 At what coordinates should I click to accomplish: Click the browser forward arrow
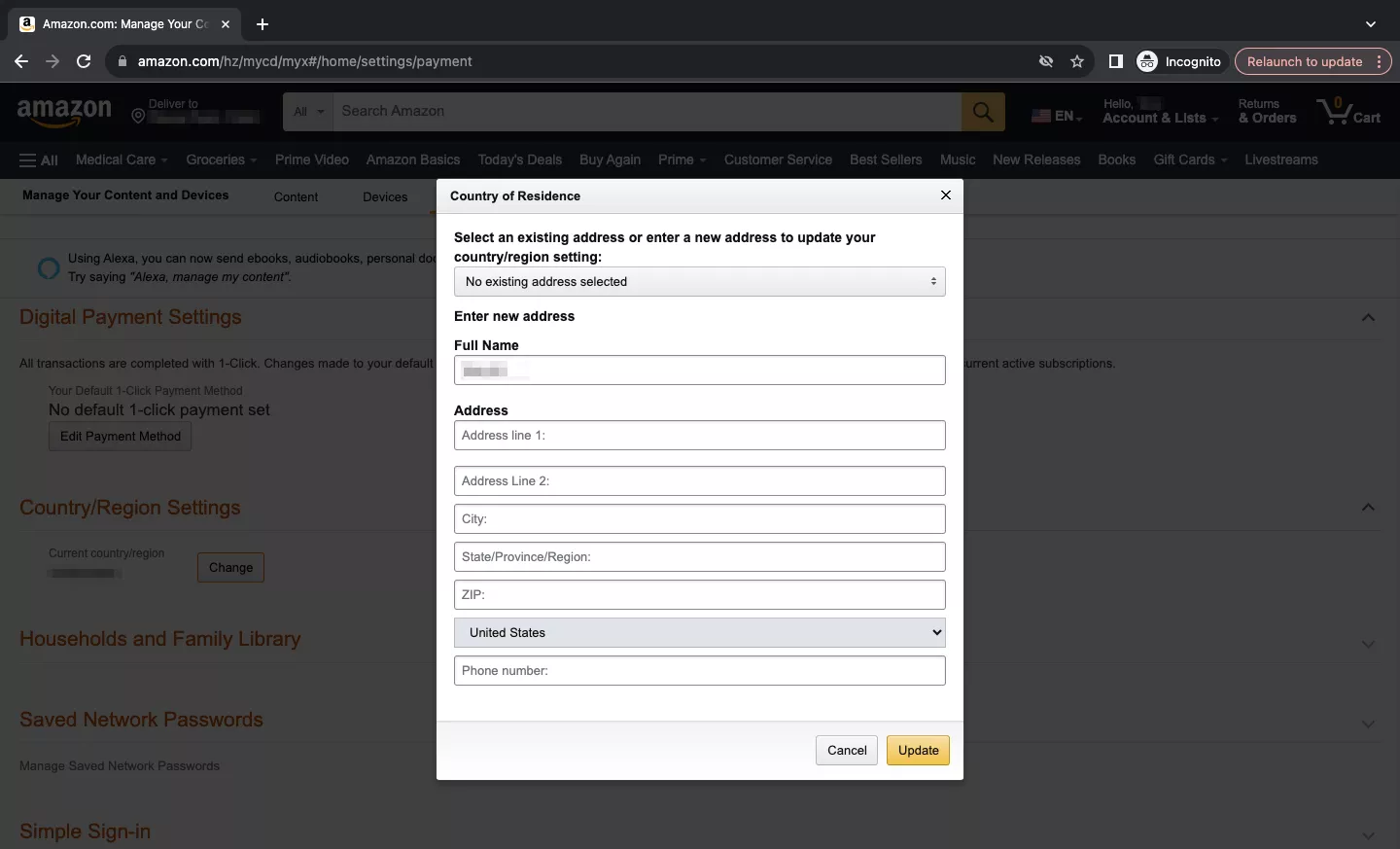52,61
